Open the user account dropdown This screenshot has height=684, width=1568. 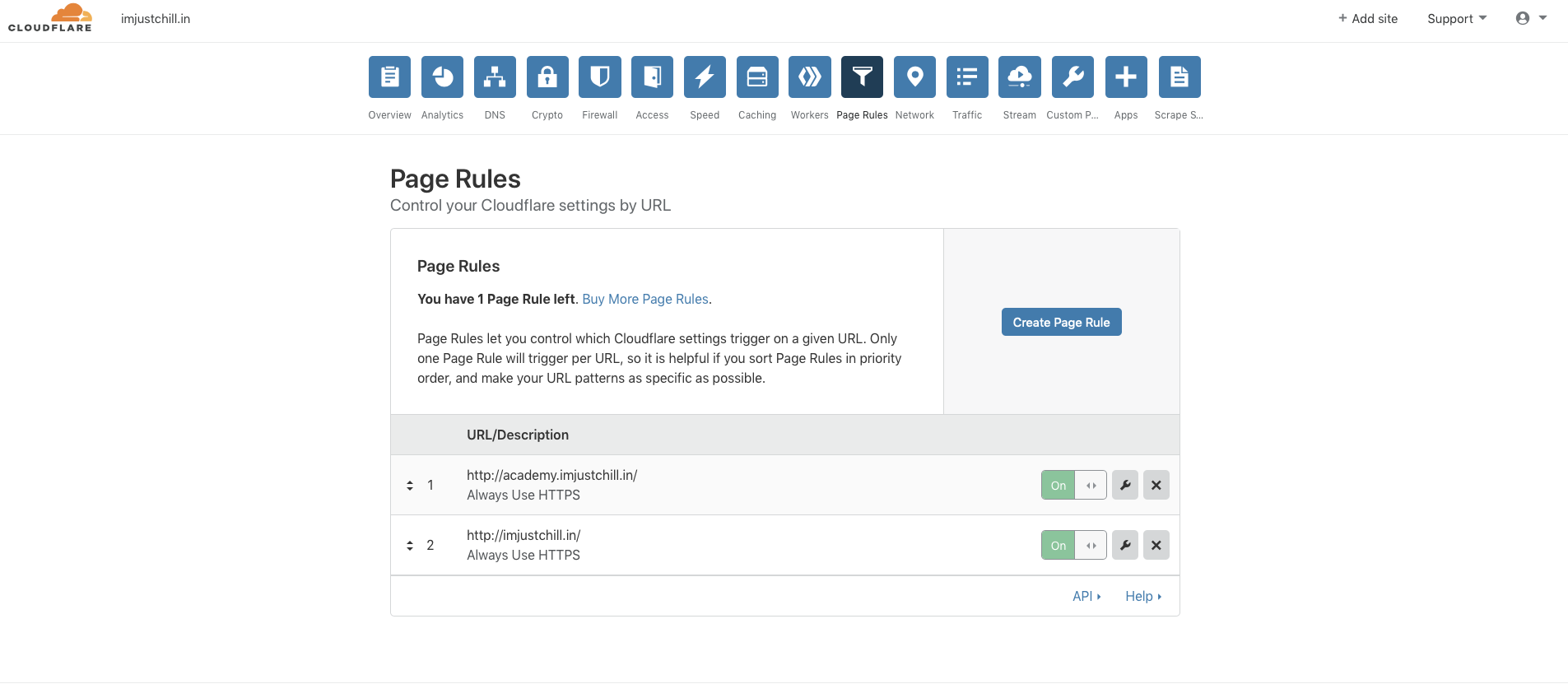(x=1531, y=18)
